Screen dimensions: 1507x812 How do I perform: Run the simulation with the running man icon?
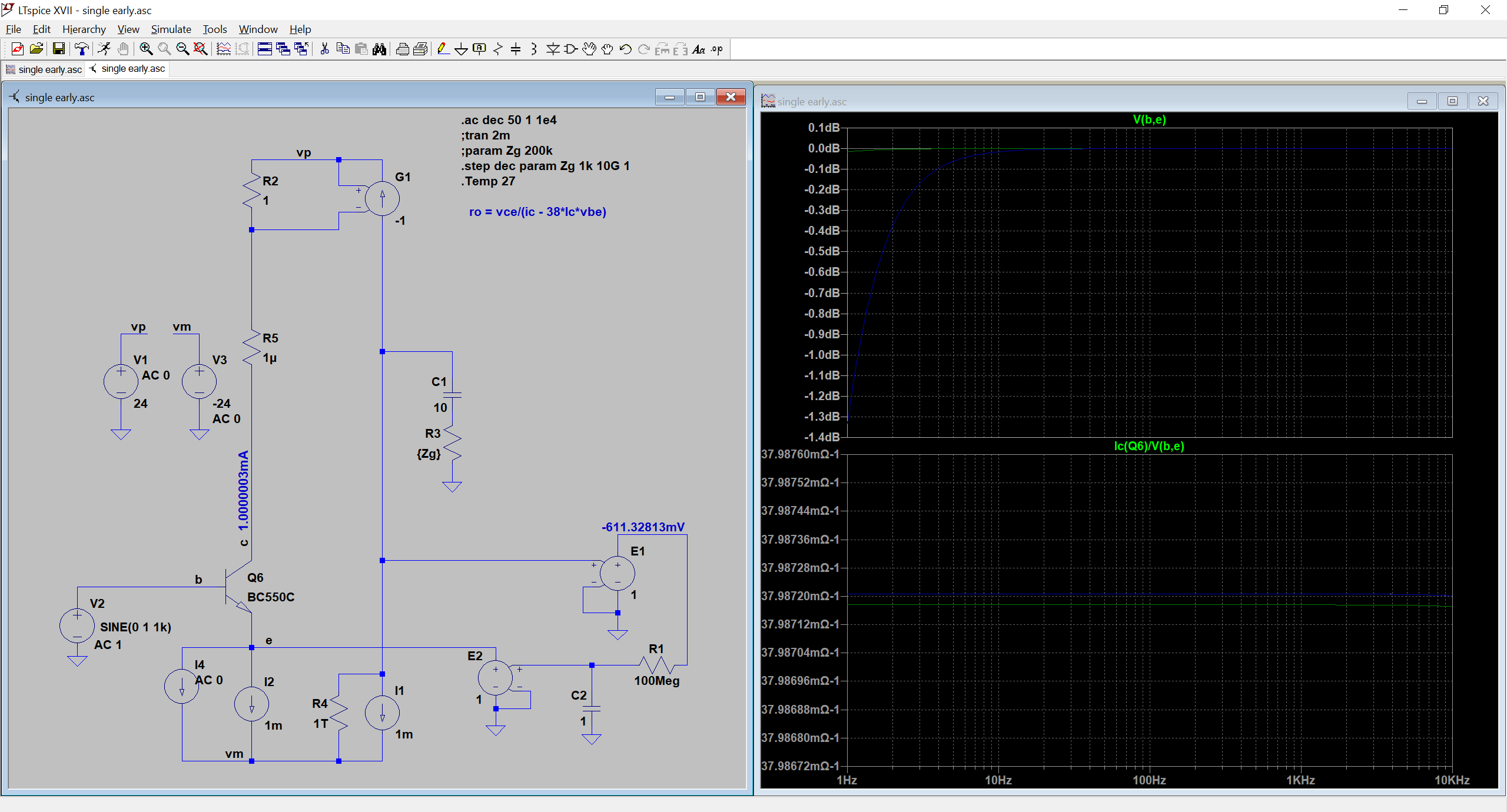pos(104,49)
